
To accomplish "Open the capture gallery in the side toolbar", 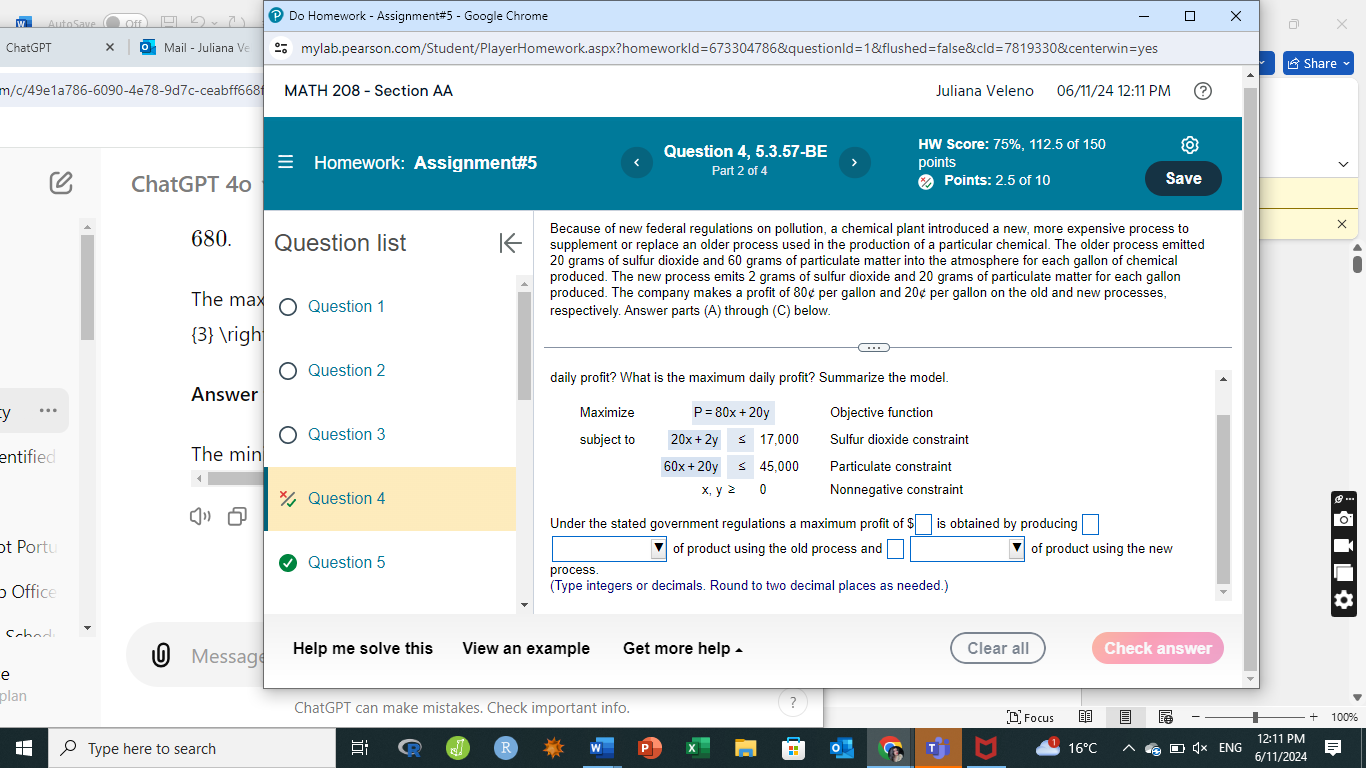I will [1343, 571].
